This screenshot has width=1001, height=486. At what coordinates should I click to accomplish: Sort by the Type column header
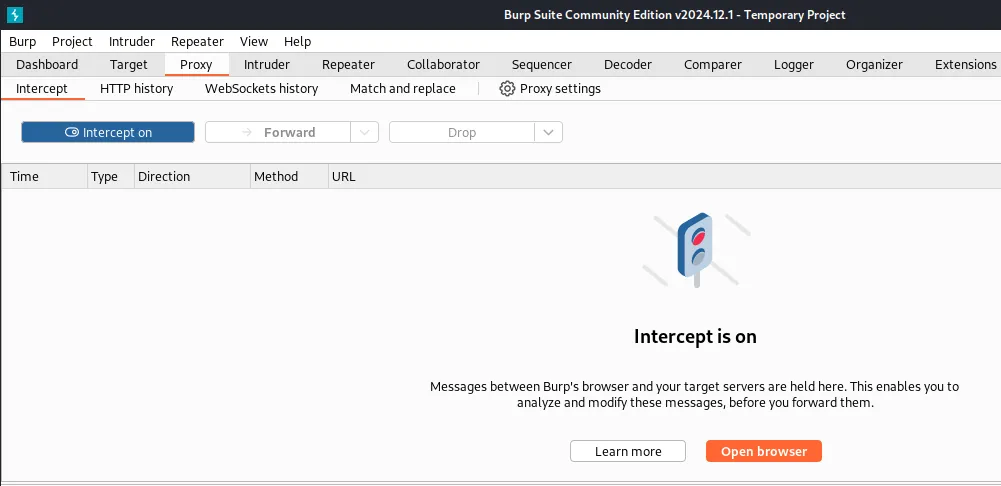[x=111, y=176]
